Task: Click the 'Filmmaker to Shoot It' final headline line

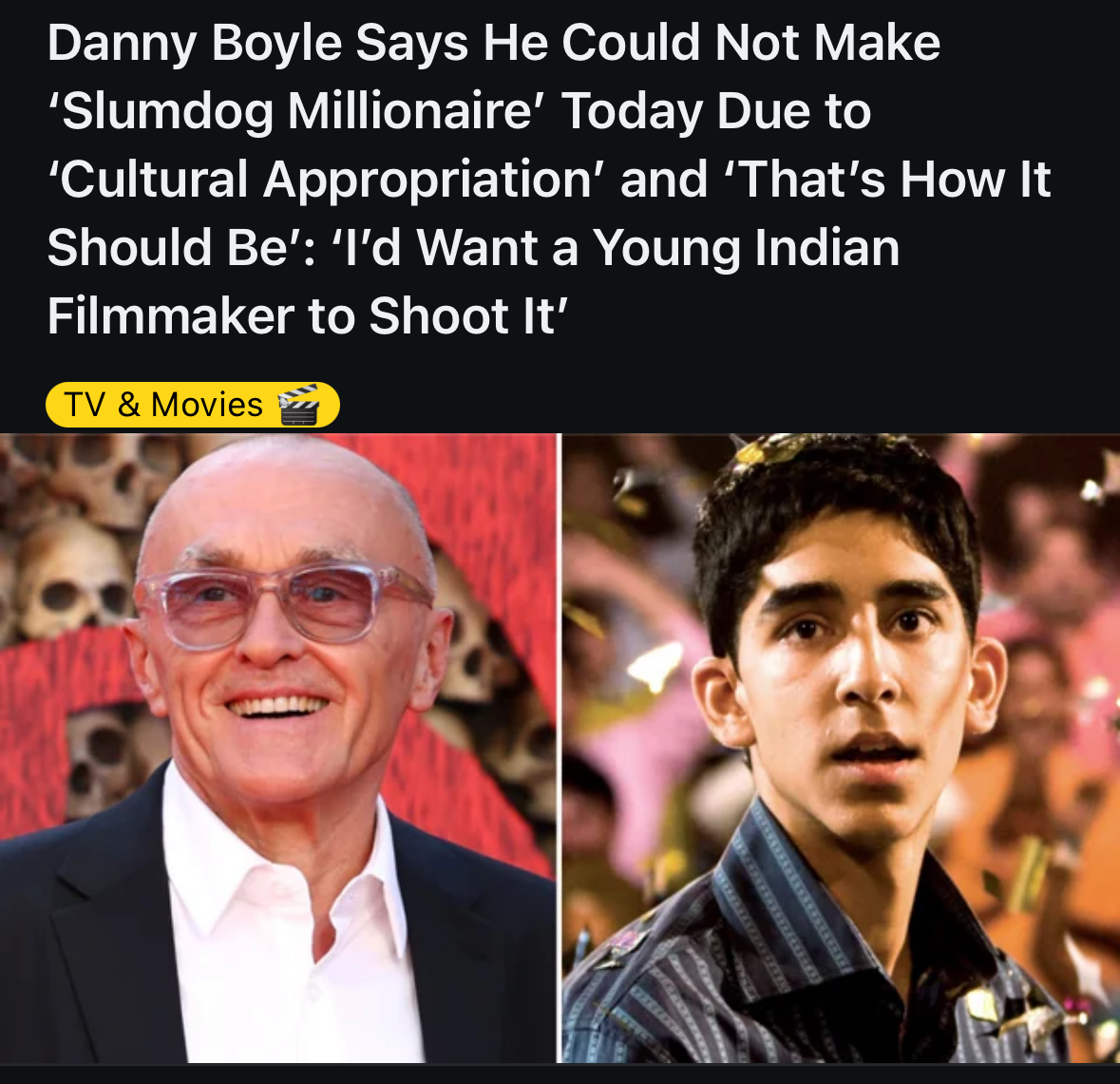Action: coord(308,315)
